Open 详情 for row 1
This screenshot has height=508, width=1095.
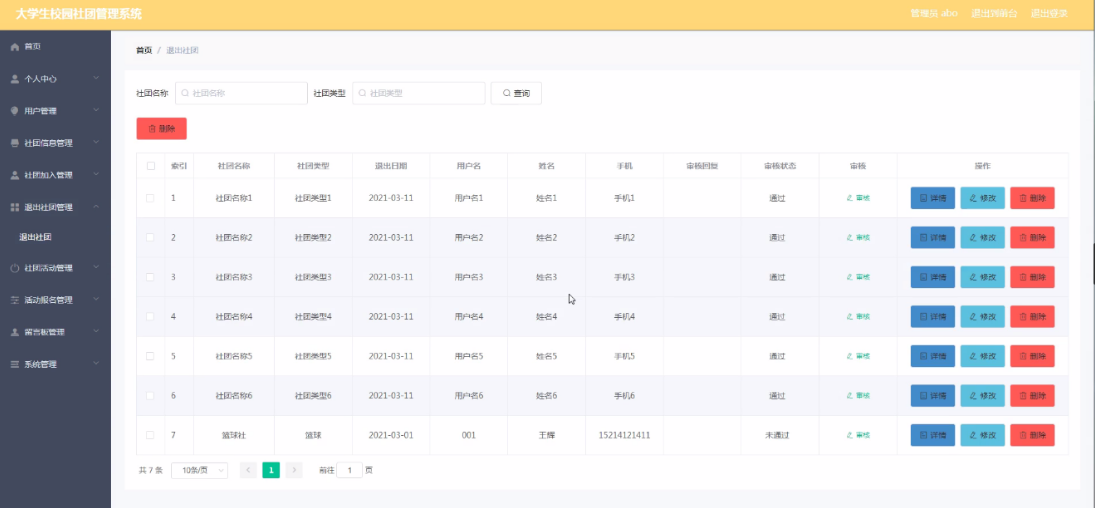[932, 198]
